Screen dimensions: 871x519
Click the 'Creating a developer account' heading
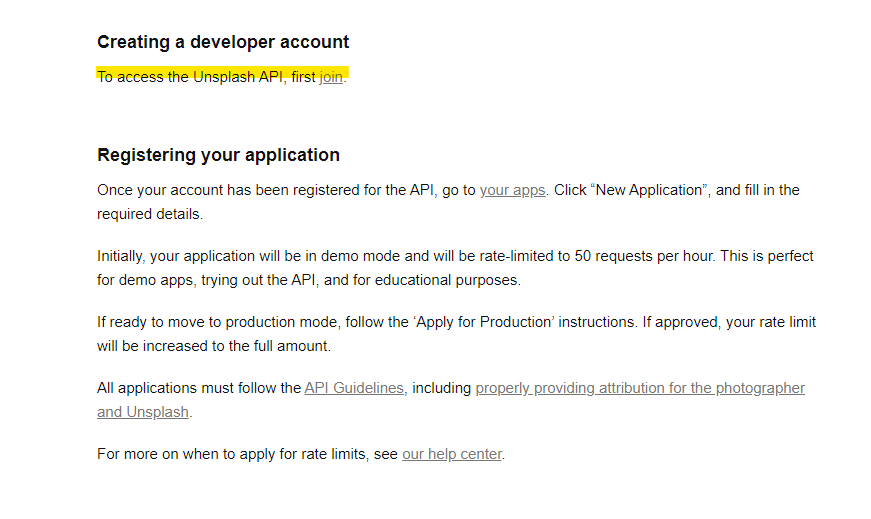(223, 42)
